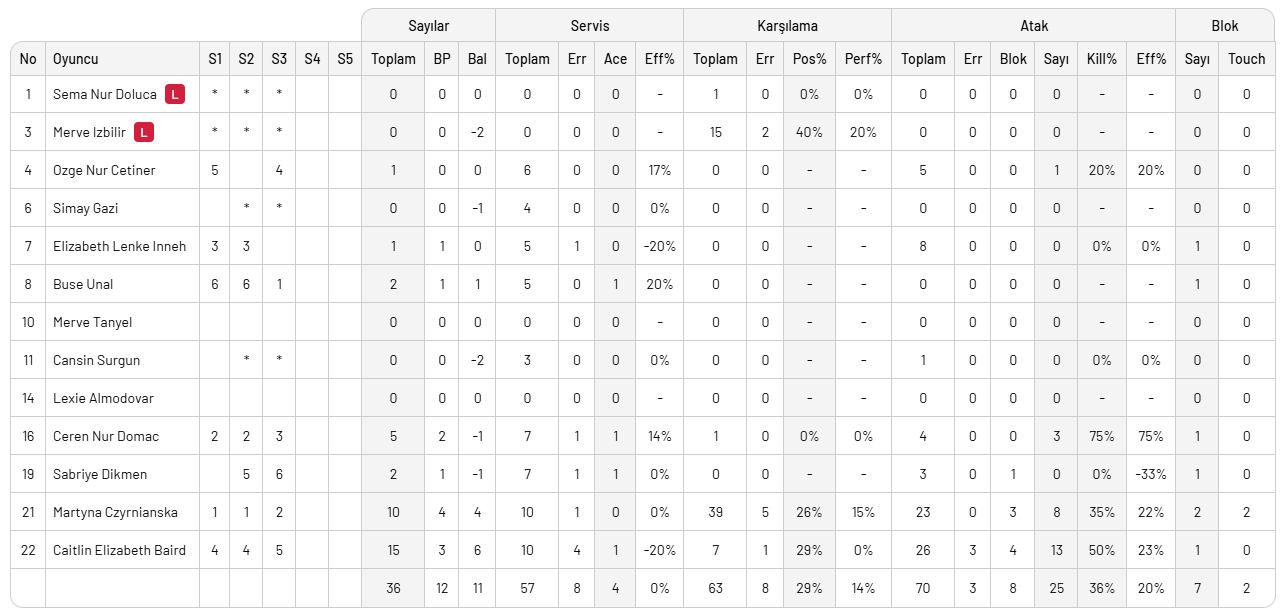Click the libero badge beside Merve Izbilir
The height and width of the screenshot is (613, 1286).
point(144,133)
